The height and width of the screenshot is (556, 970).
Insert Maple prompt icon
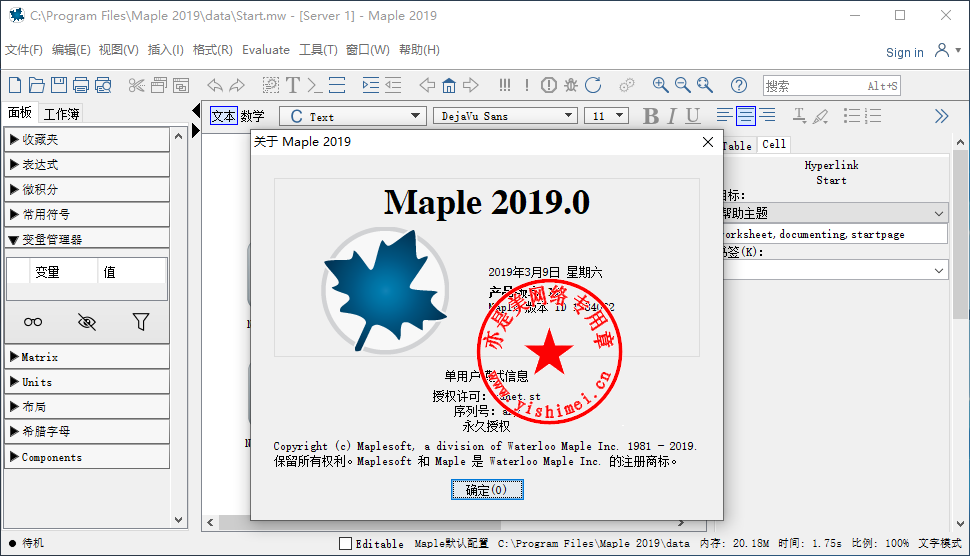pos(315,85)
